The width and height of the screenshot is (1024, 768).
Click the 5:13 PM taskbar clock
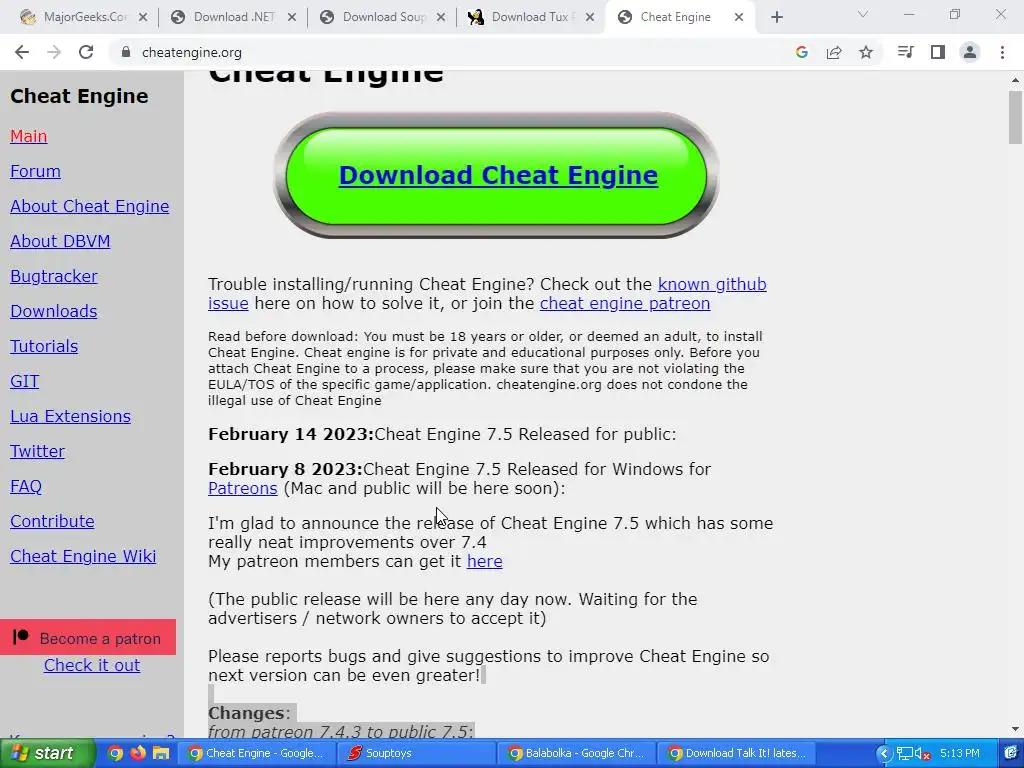959,753
